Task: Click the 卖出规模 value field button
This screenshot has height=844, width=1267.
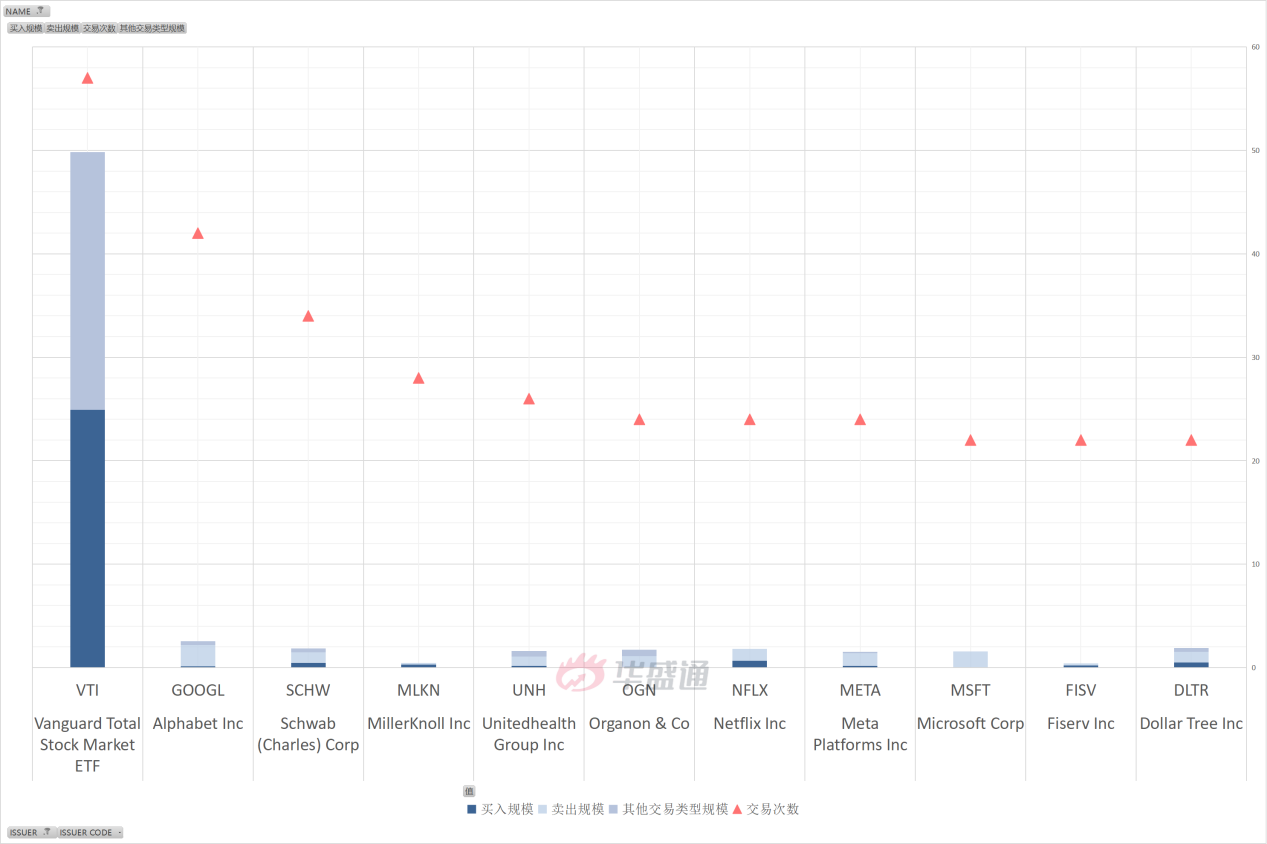Action: coord(62,28)
